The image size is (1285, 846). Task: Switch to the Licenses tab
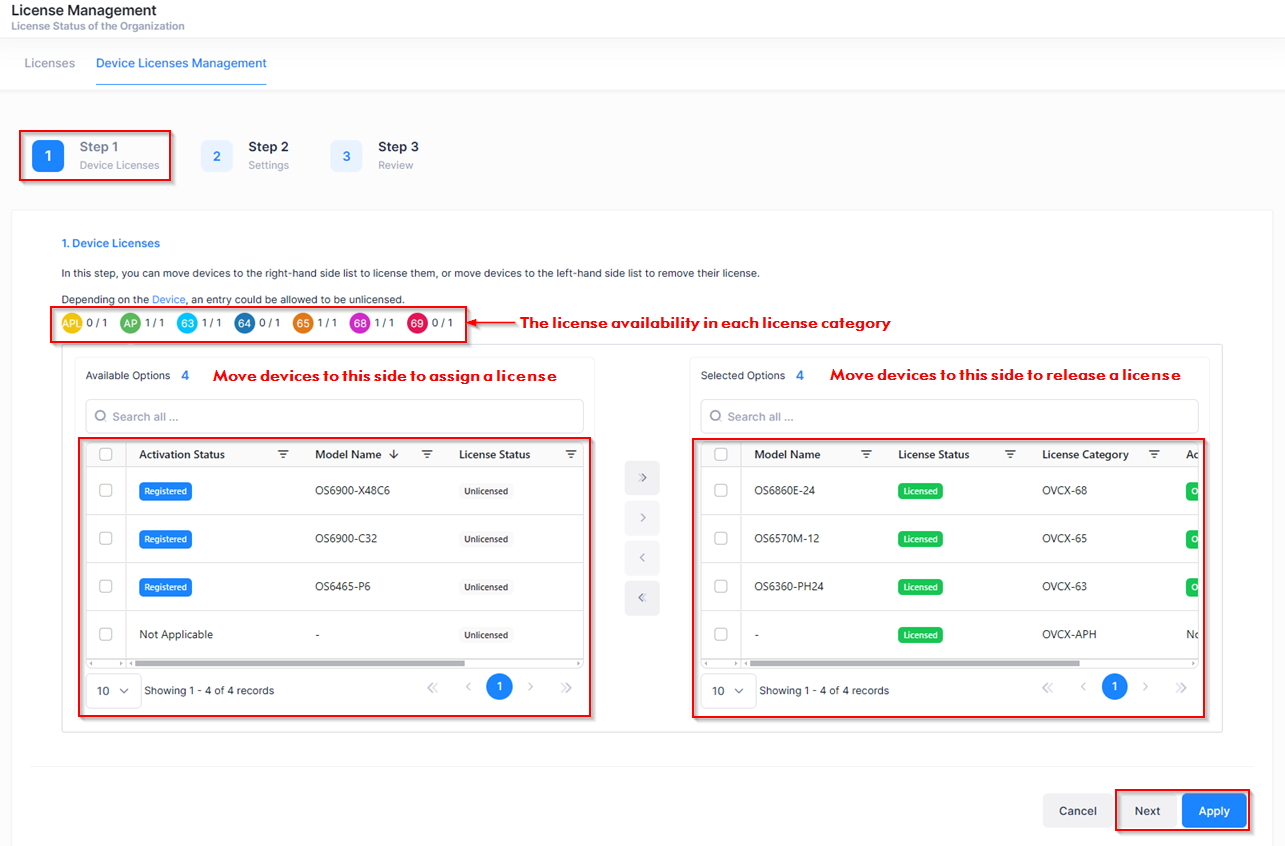tap(50, 63)
